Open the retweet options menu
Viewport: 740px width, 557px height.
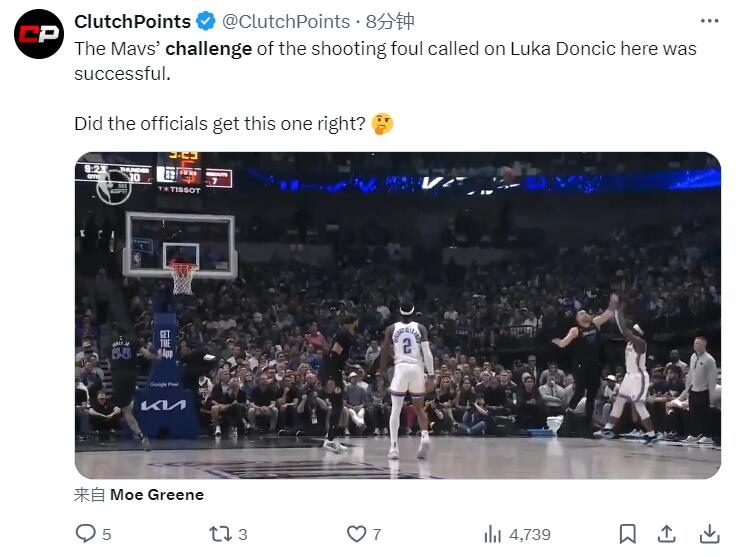pos(220,534)
